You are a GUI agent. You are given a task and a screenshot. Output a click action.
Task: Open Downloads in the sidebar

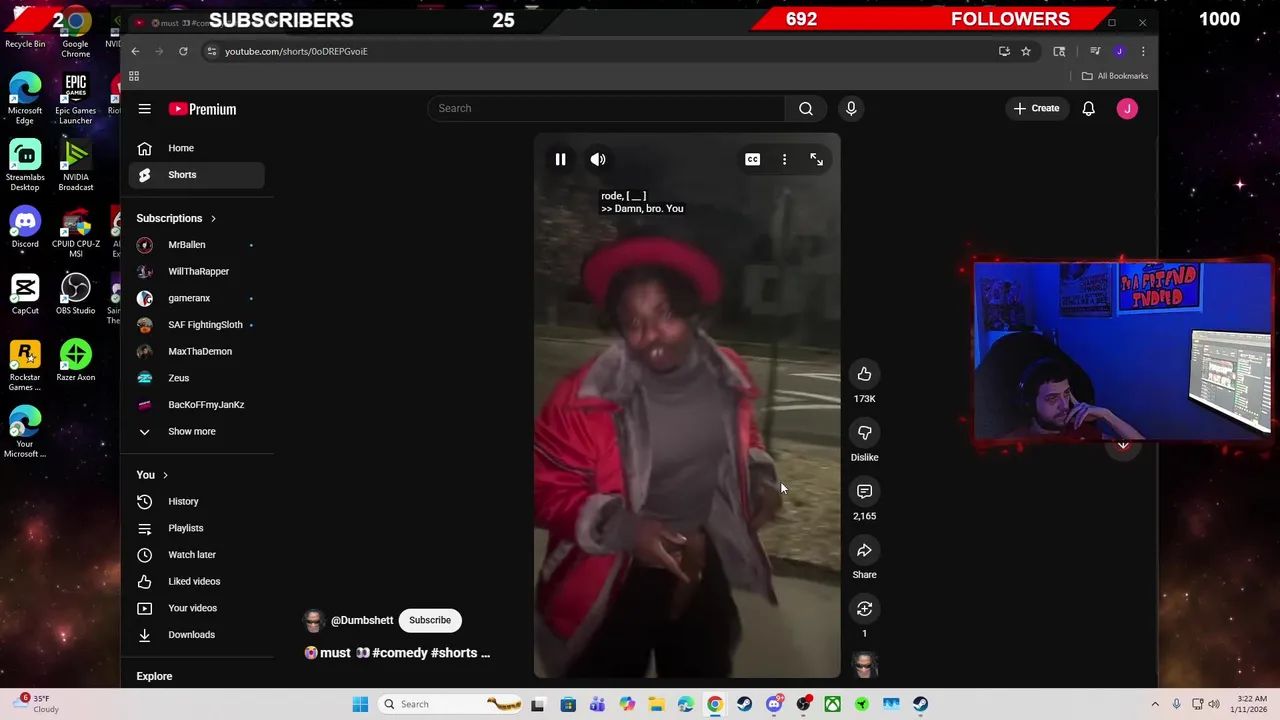[x=196, y=635]
